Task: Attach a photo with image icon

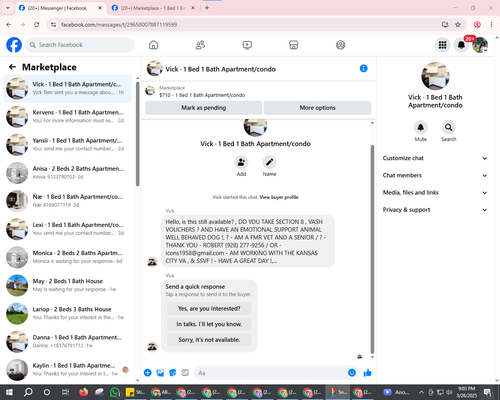Action: pyautogui.click(x=160, y=373)
